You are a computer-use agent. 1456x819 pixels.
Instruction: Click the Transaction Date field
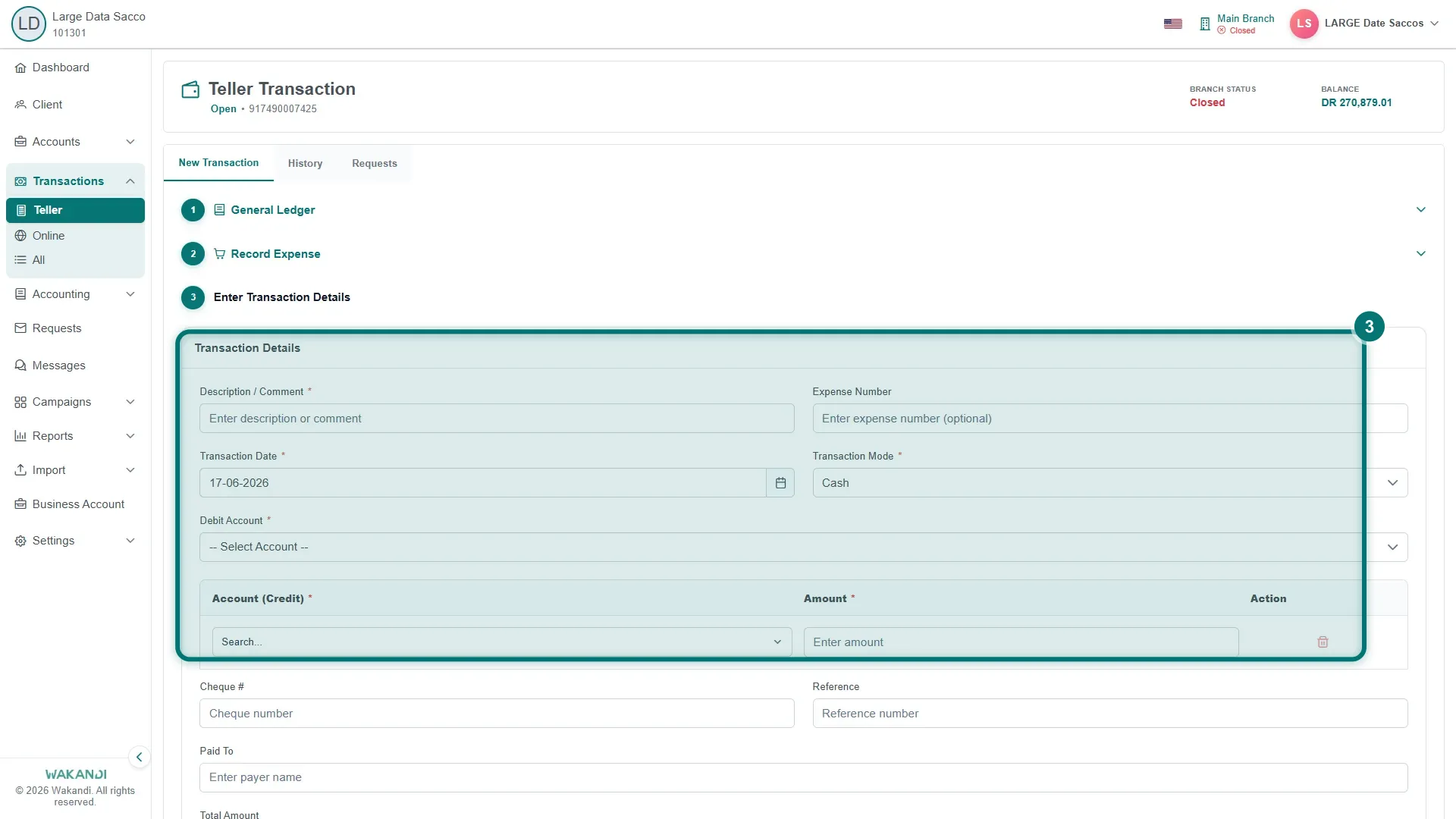coord(483,483)
